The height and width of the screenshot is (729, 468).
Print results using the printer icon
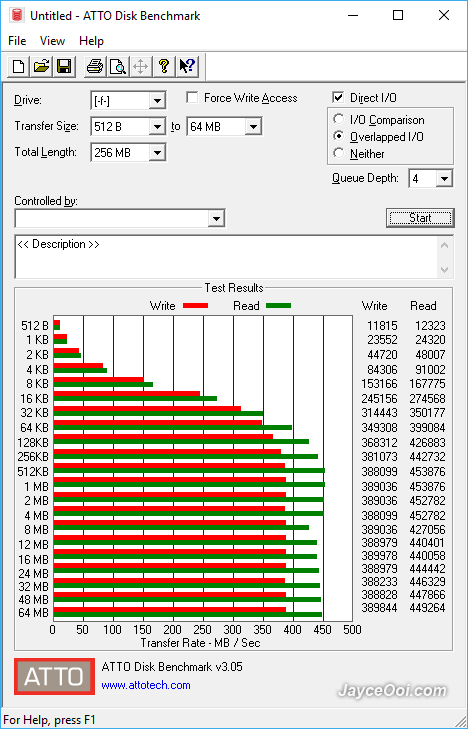[x=95, y=66]
